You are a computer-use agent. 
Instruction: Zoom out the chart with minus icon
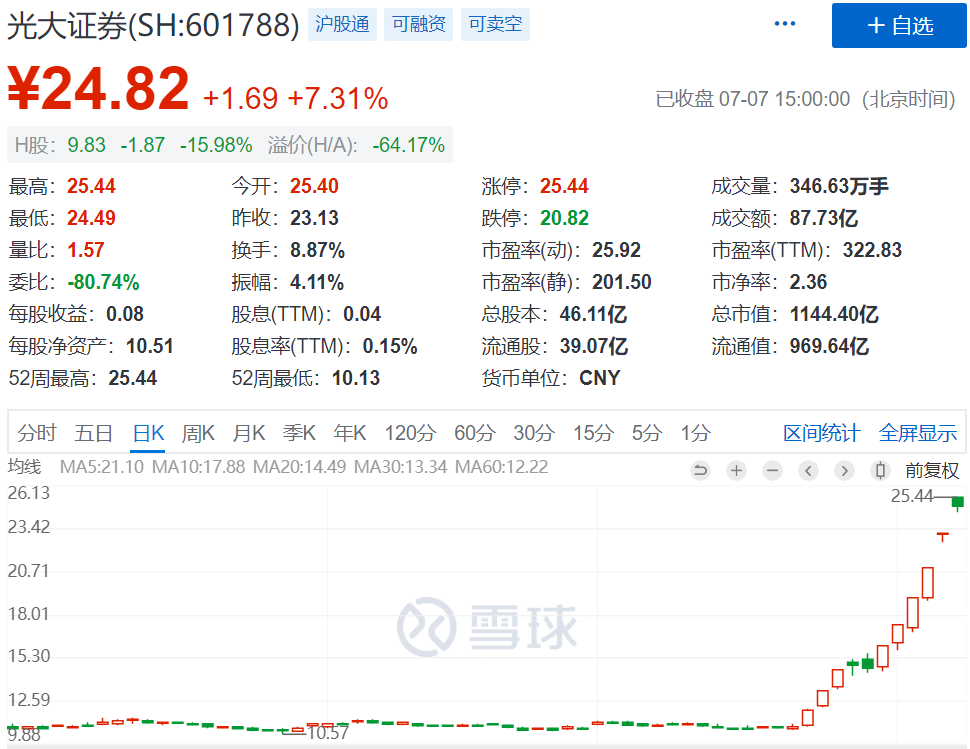click(x=772, y=470)
